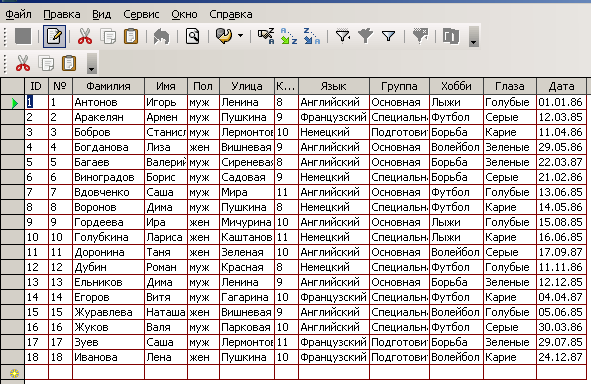Click the street cell Красная
The height and width of the screenshot is (384, 591).
(247, 267)
